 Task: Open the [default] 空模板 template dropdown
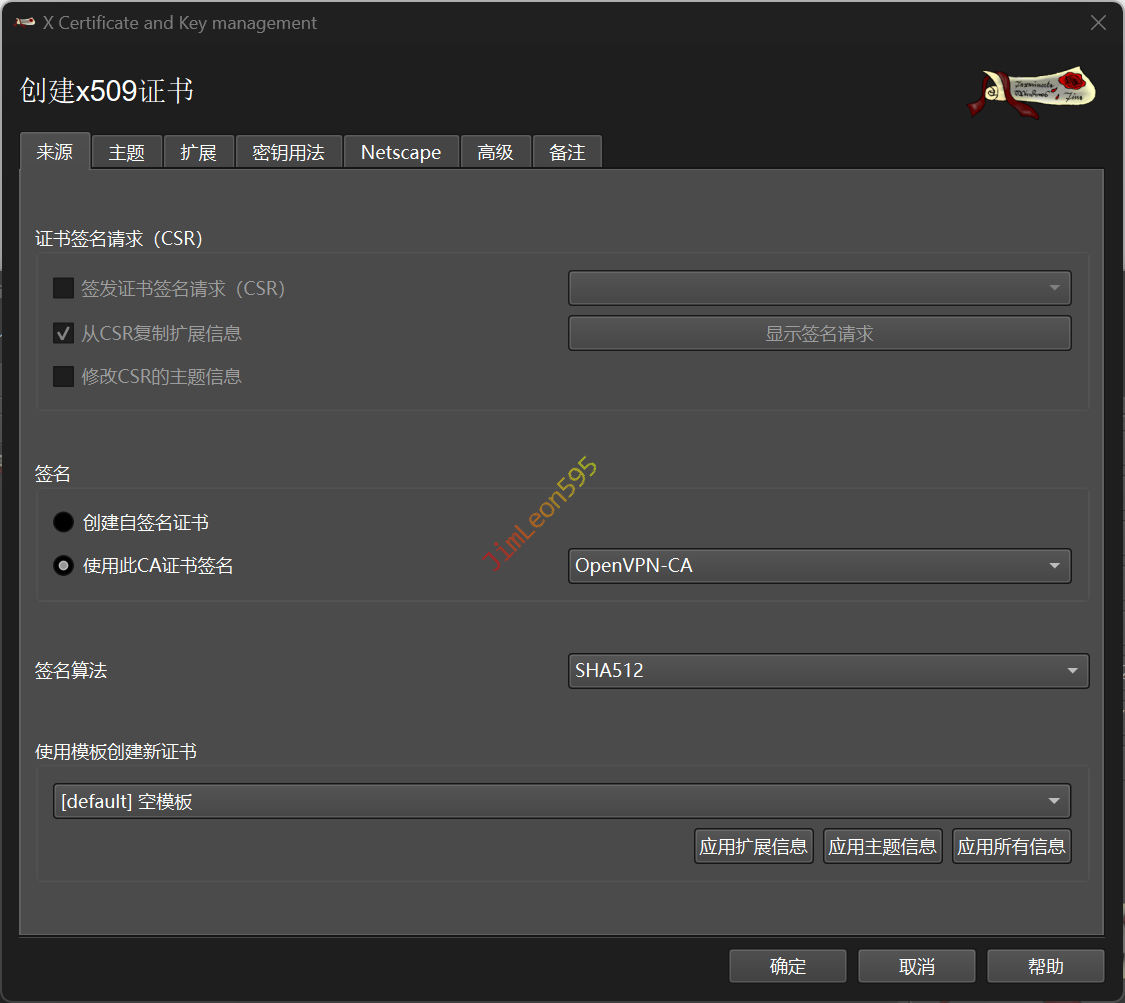(561, 801)
